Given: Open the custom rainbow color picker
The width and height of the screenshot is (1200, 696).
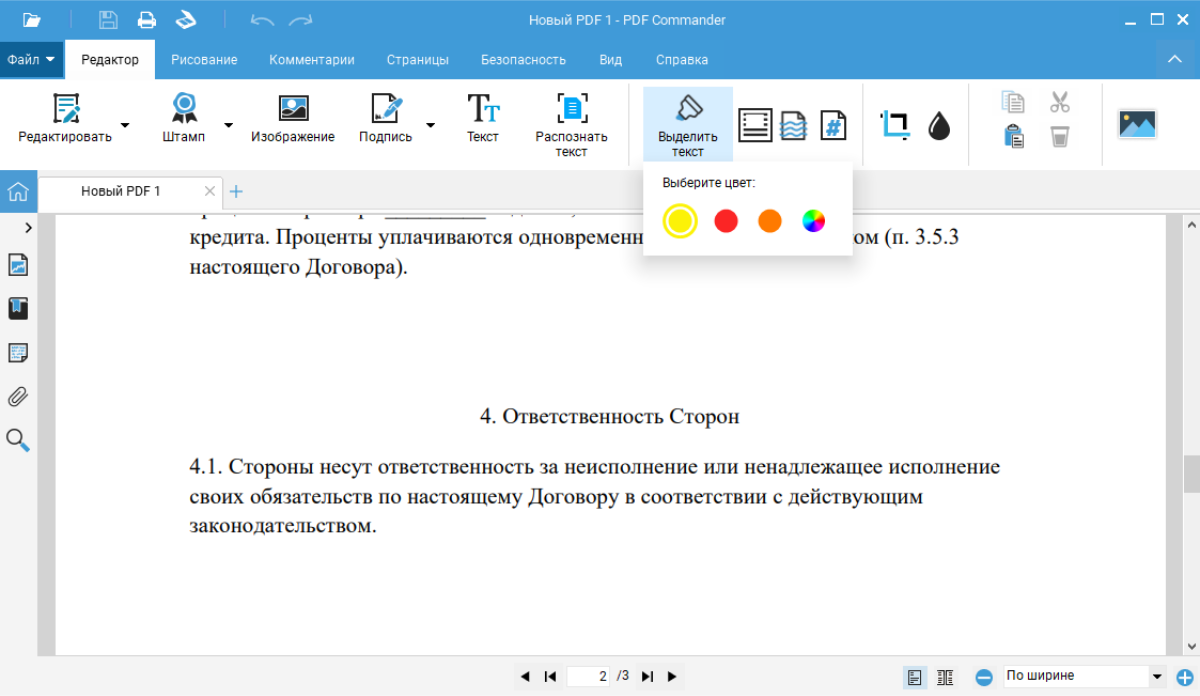Looking at the screenshot, I should [814, 221].
